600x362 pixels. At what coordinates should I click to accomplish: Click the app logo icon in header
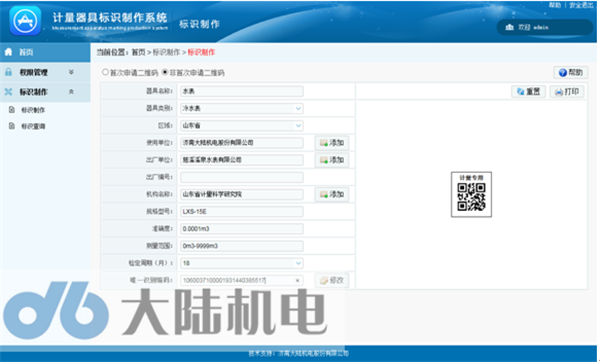[25, 21]
